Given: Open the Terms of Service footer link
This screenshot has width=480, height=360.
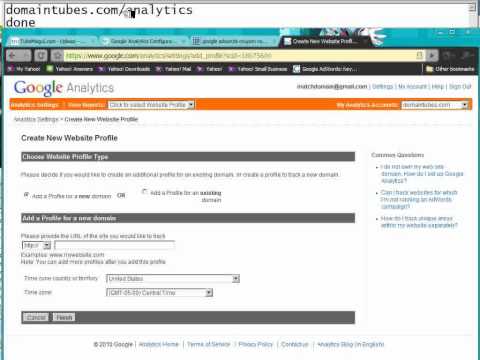Looking at the screenshot, I should tap(208, 344).
